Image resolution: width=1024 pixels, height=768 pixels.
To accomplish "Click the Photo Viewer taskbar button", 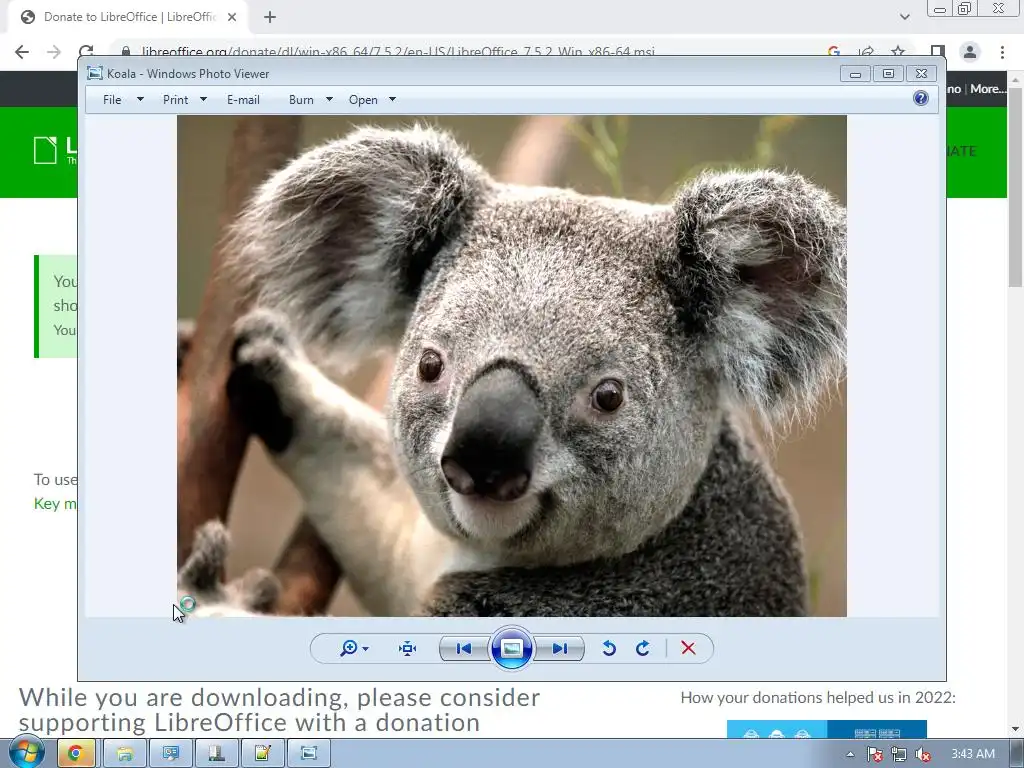I will [x=309, y=754].
